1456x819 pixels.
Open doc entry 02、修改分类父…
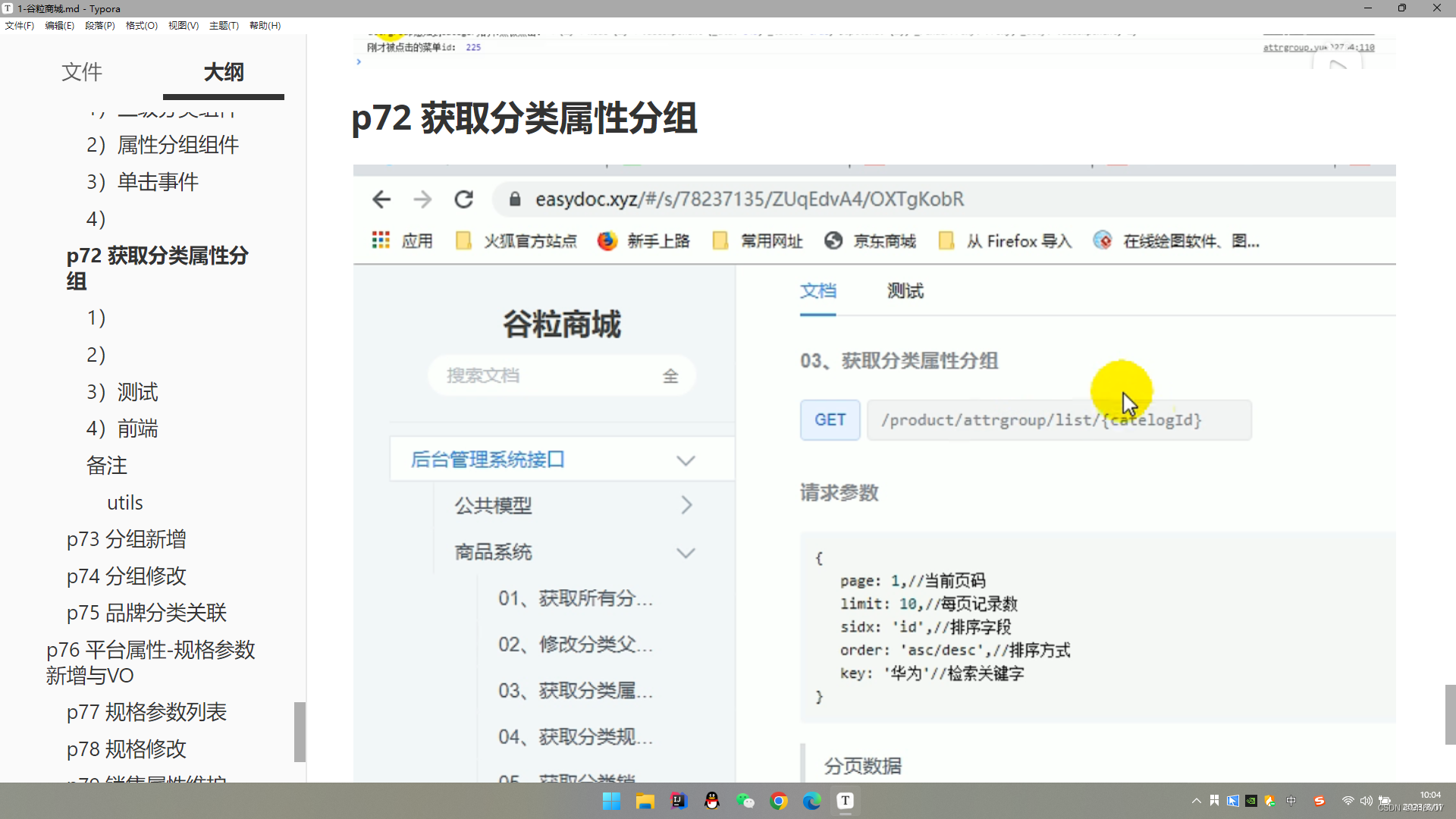(x=575, y=645)
